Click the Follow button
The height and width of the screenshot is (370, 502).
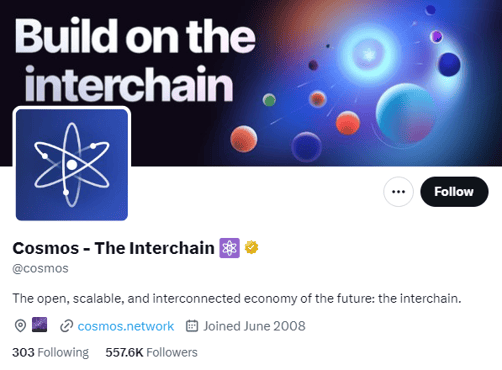[x=454, y=192]
